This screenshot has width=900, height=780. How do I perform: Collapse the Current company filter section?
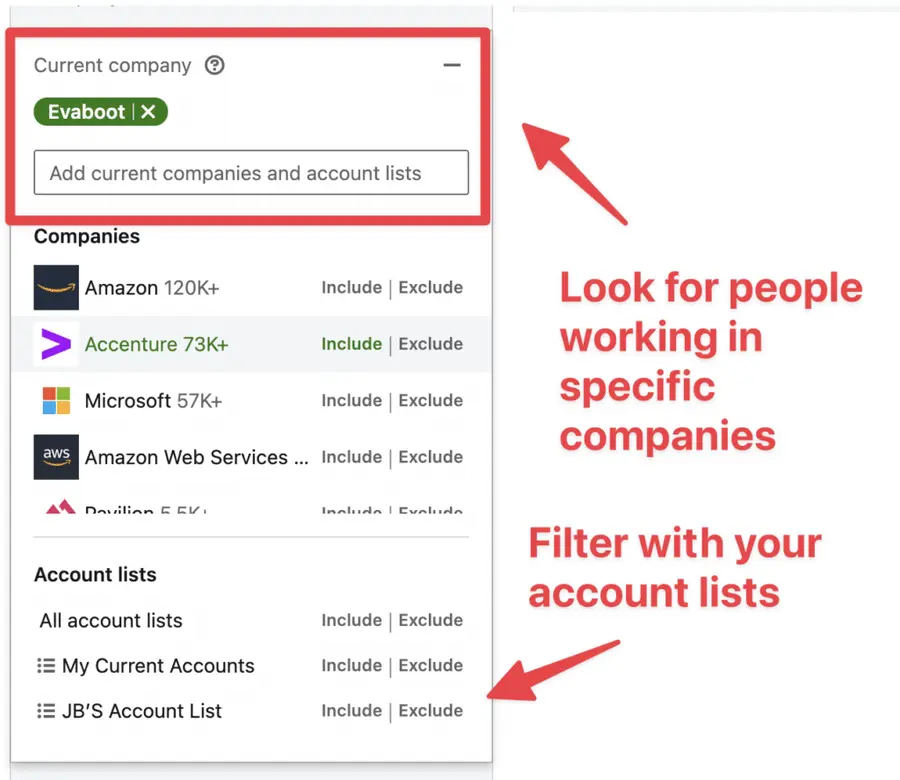[452, 64]
